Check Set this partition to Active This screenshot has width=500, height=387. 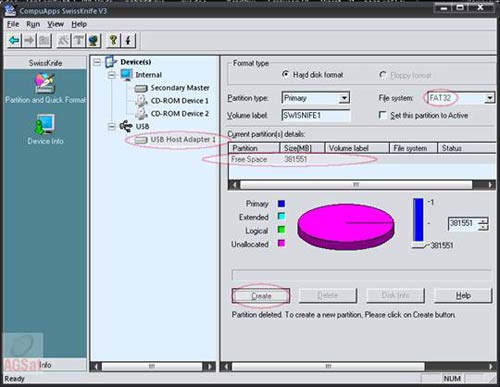click(383, 115)
